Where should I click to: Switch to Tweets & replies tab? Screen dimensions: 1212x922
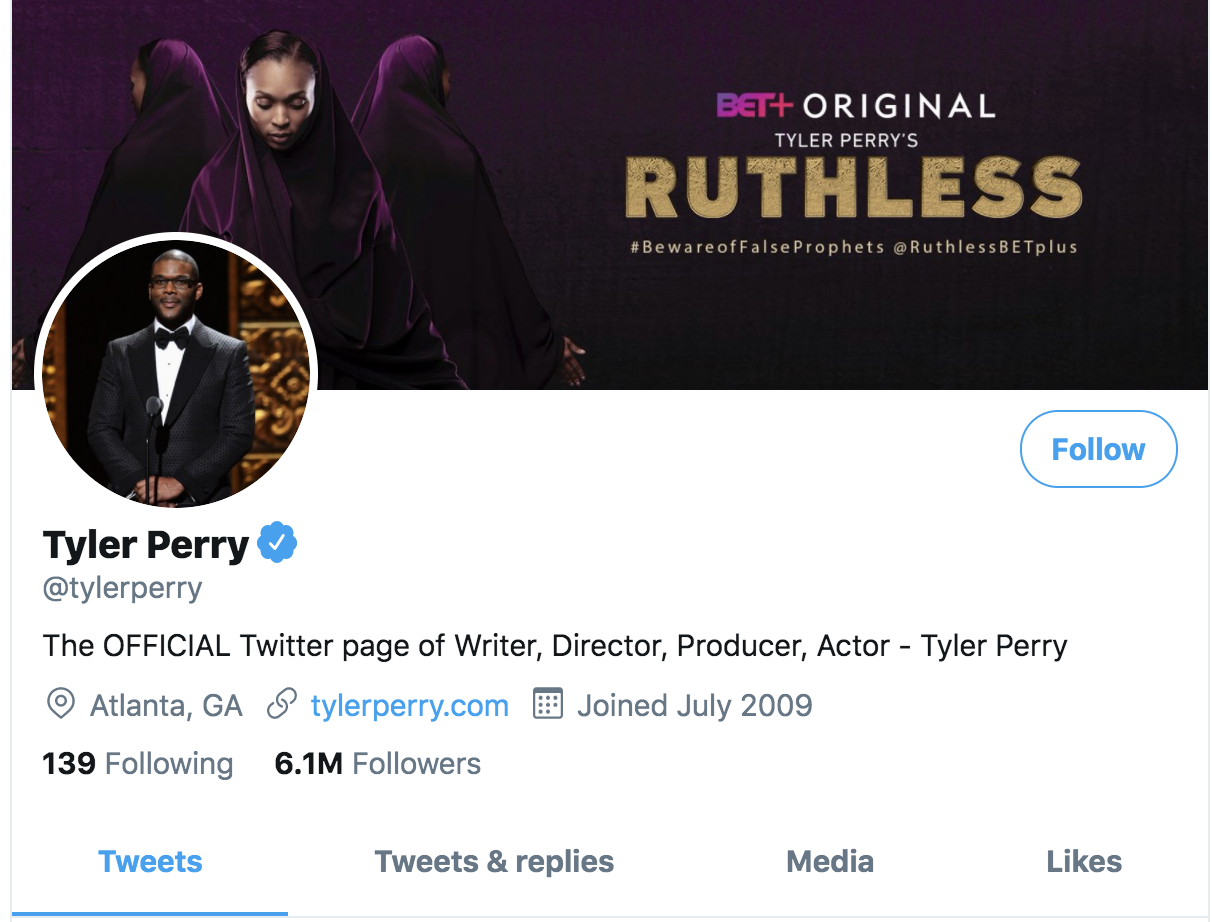(494, 861)
